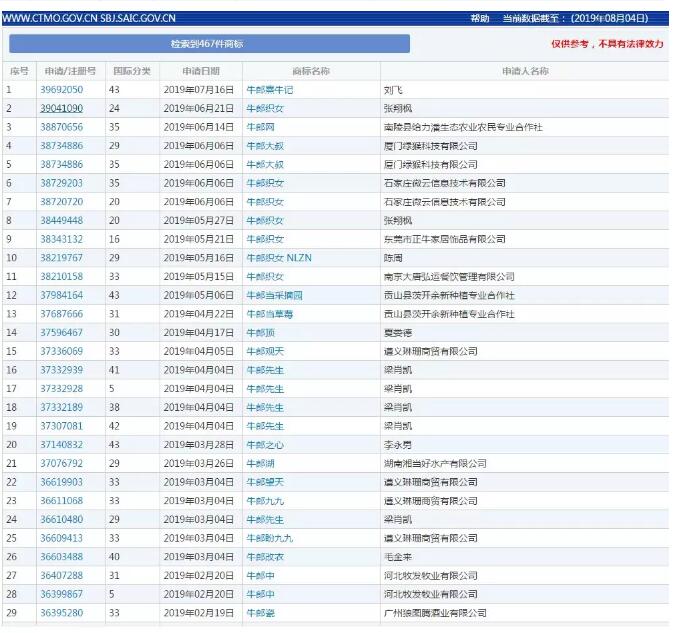Open application number 36399867
Viewport: 675px width, 633px height.
(62, 594)
